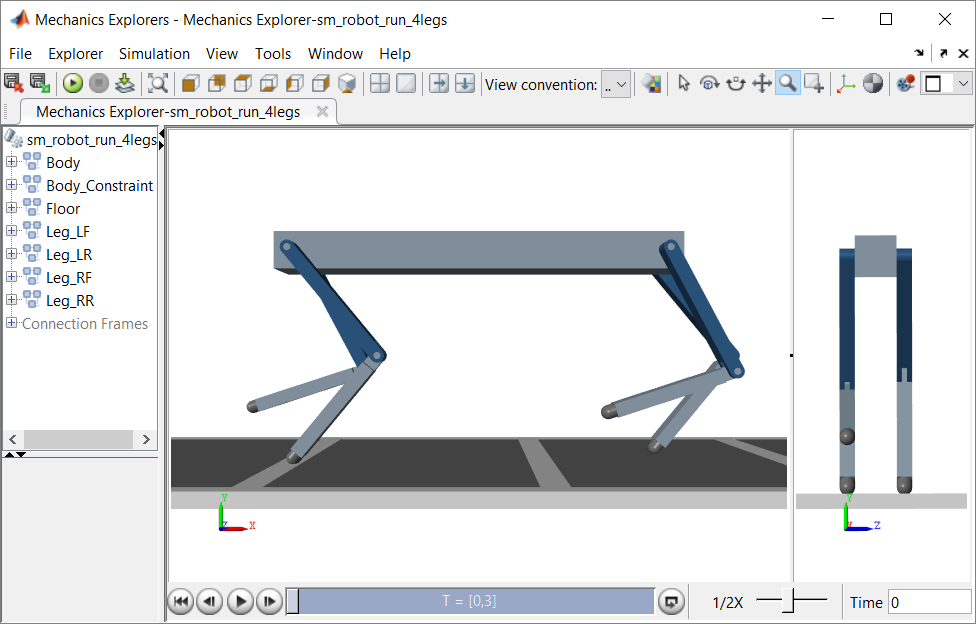
Task: Choose the Zoom to region box tool
Action: [814, 83]
